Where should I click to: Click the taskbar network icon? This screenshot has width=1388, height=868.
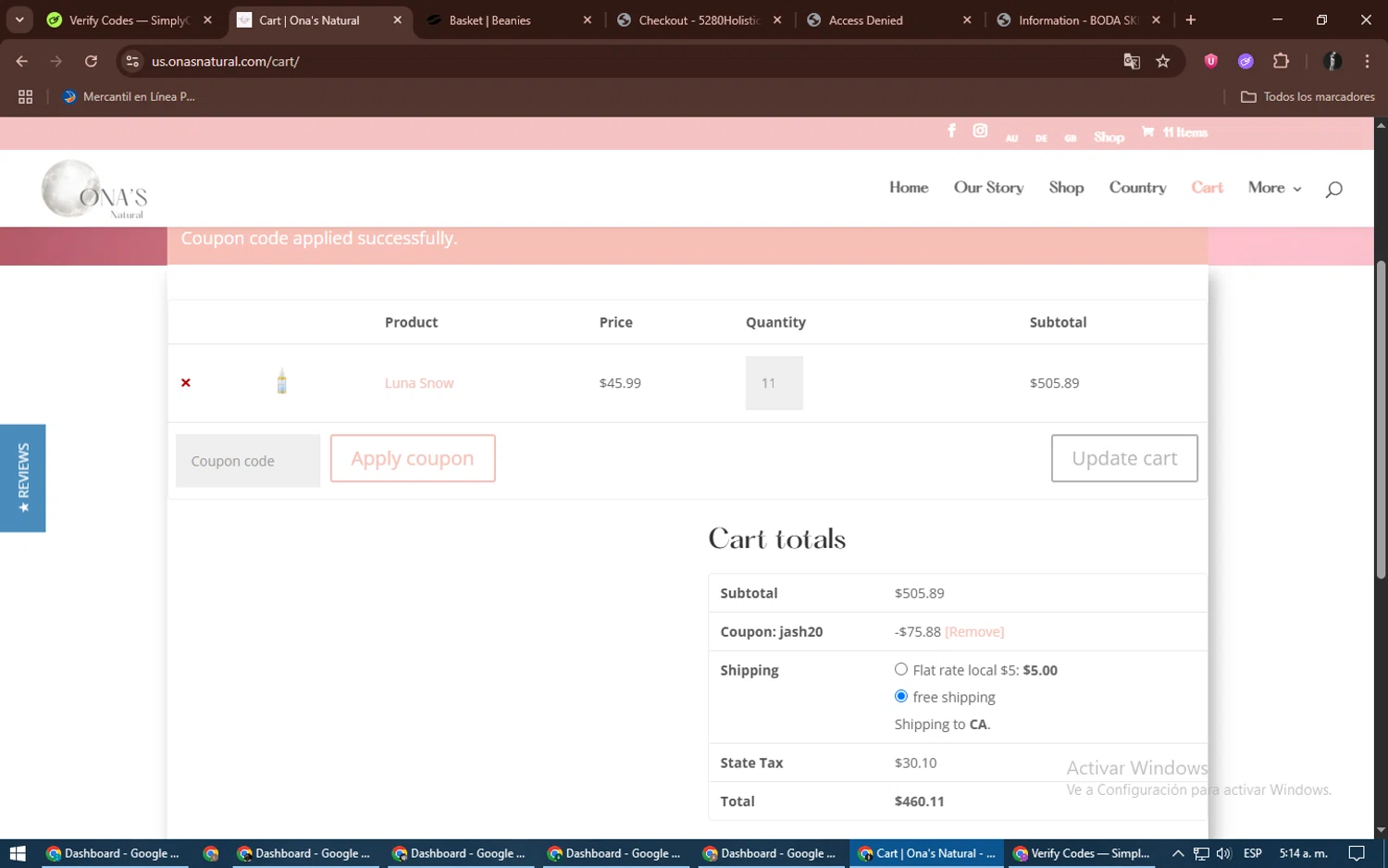tap(1201, 853)
